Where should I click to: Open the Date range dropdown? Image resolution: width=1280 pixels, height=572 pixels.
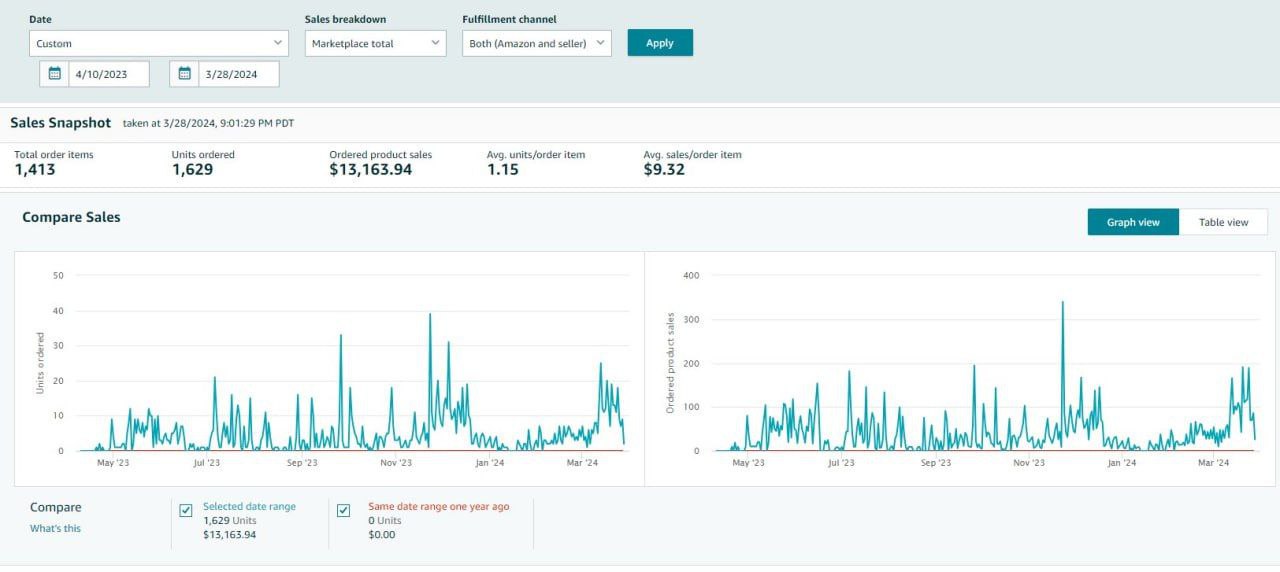(x=159, y=43)
